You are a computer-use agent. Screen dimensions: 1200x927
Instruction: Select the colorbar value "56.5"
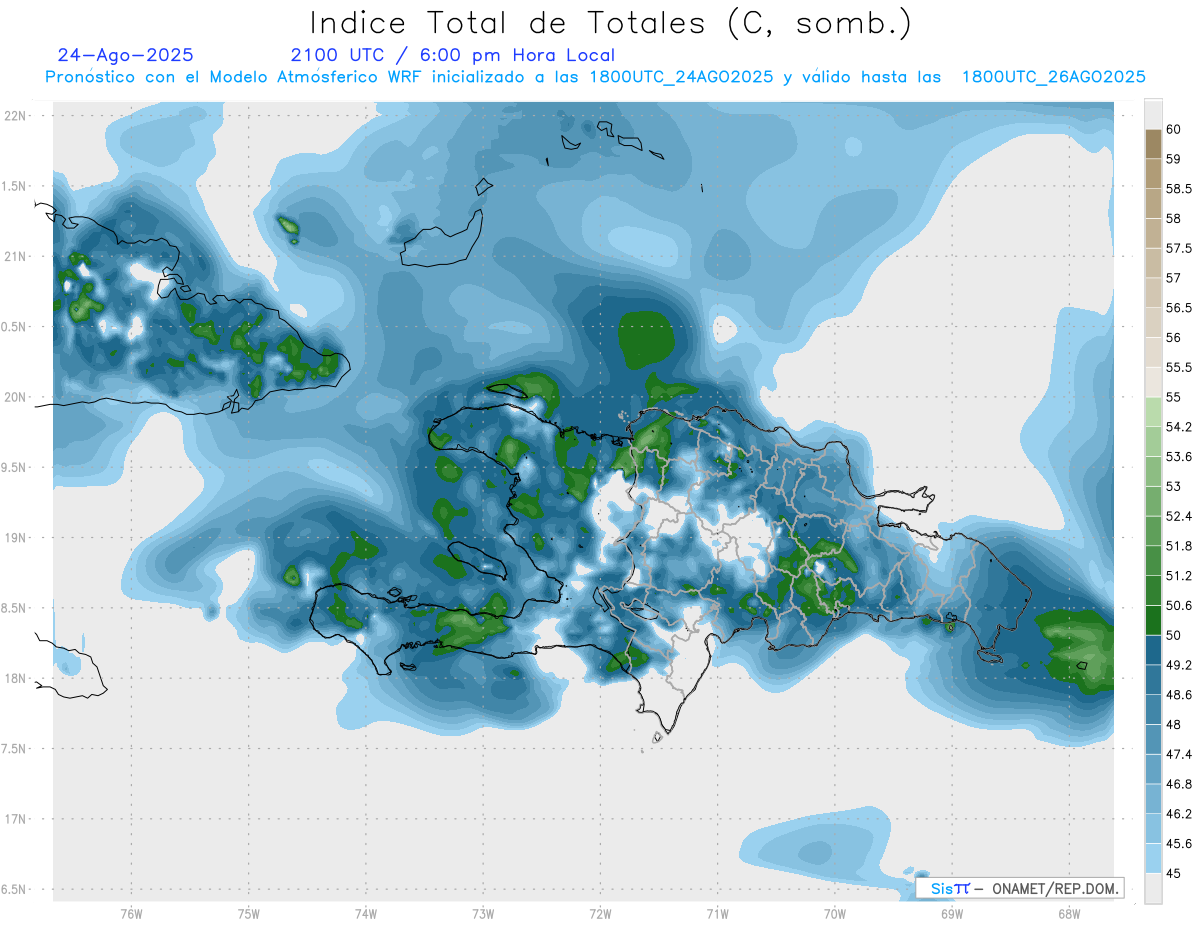click(x=1179, y=307)
